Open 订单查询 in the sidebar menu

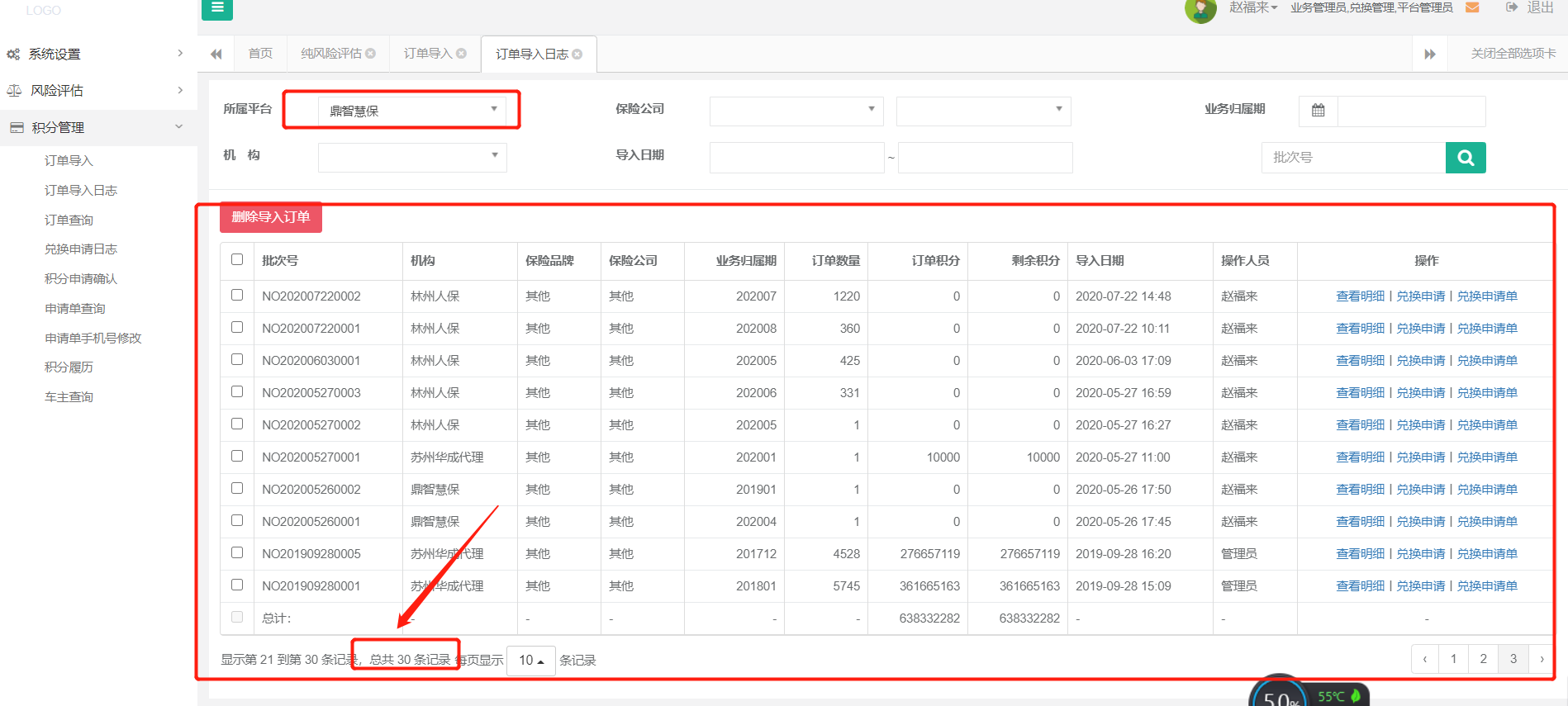coord(69,220)
